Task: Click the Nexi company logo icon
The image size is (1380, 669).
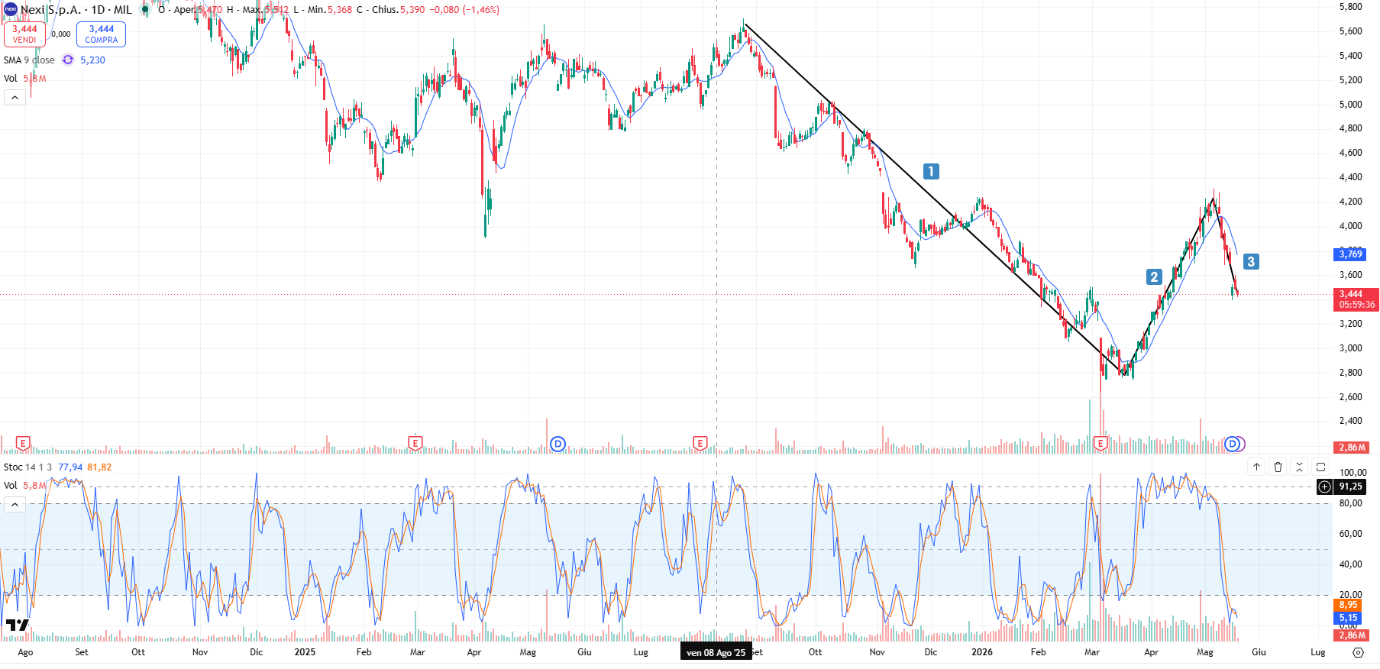Action: (10, 9)
